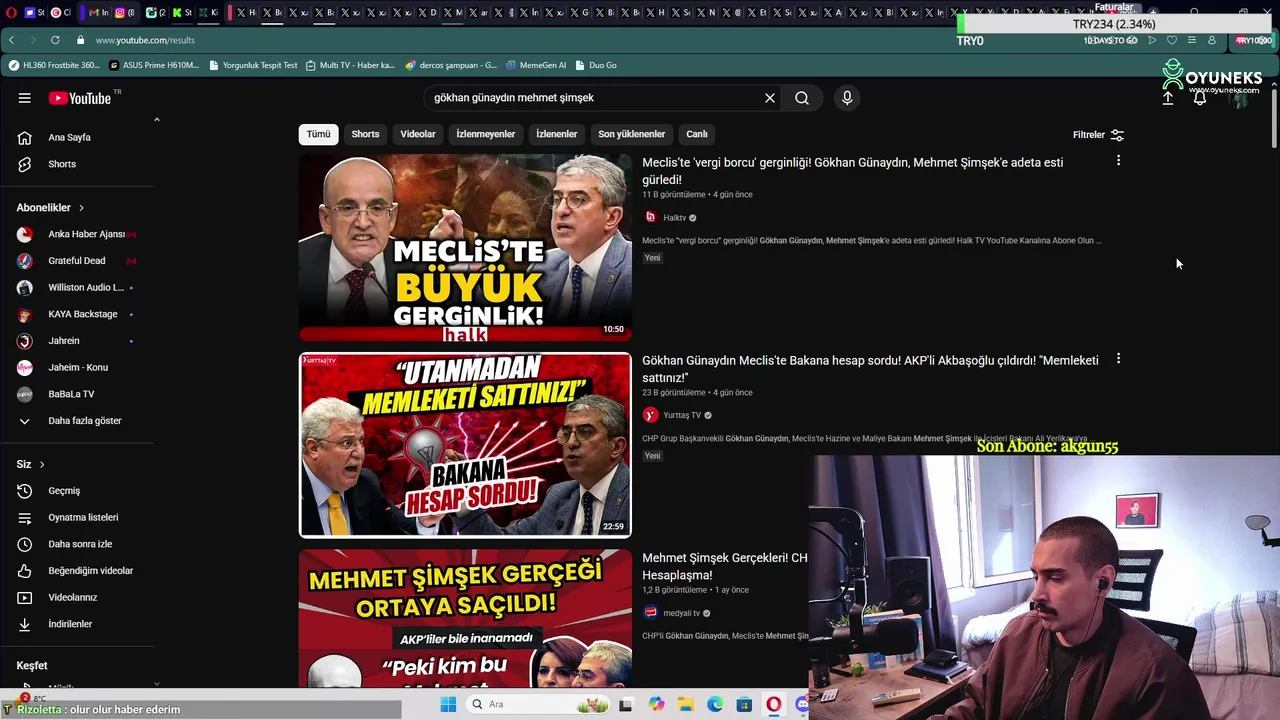Open video title Mehmet Şimşek Gerçekleri
This screenshot has height=720, width=1280.
pos(725,566)
